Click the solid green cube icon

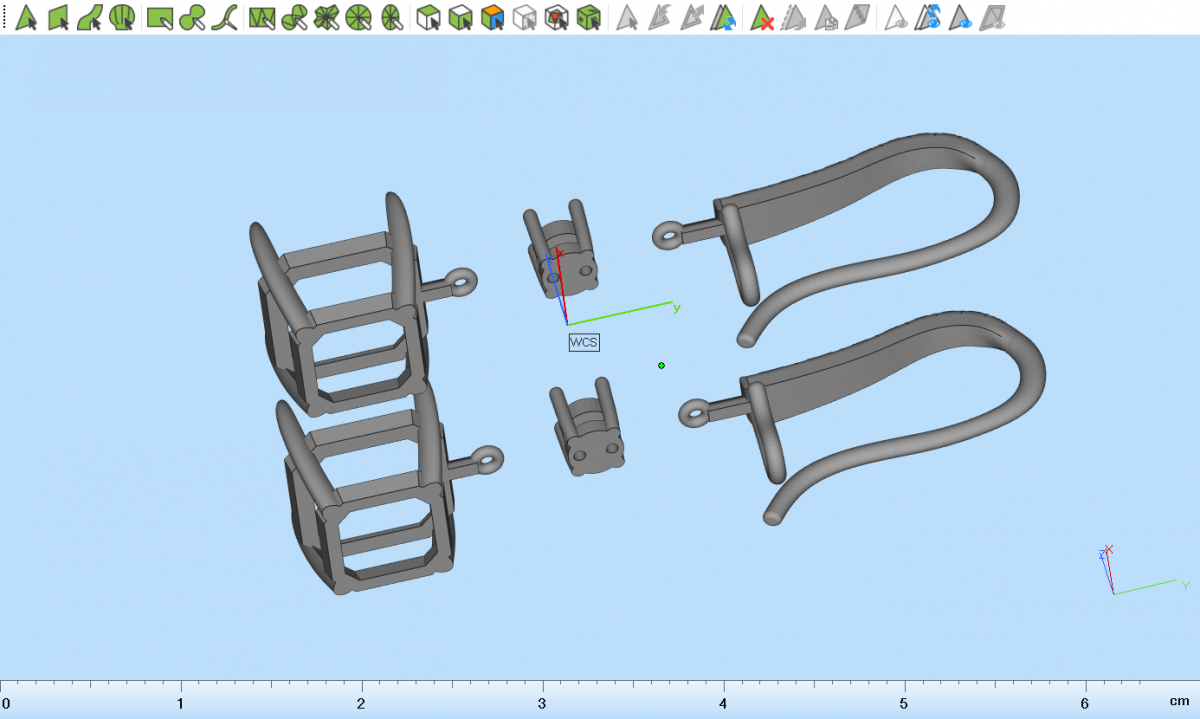[x=589, y=17]
